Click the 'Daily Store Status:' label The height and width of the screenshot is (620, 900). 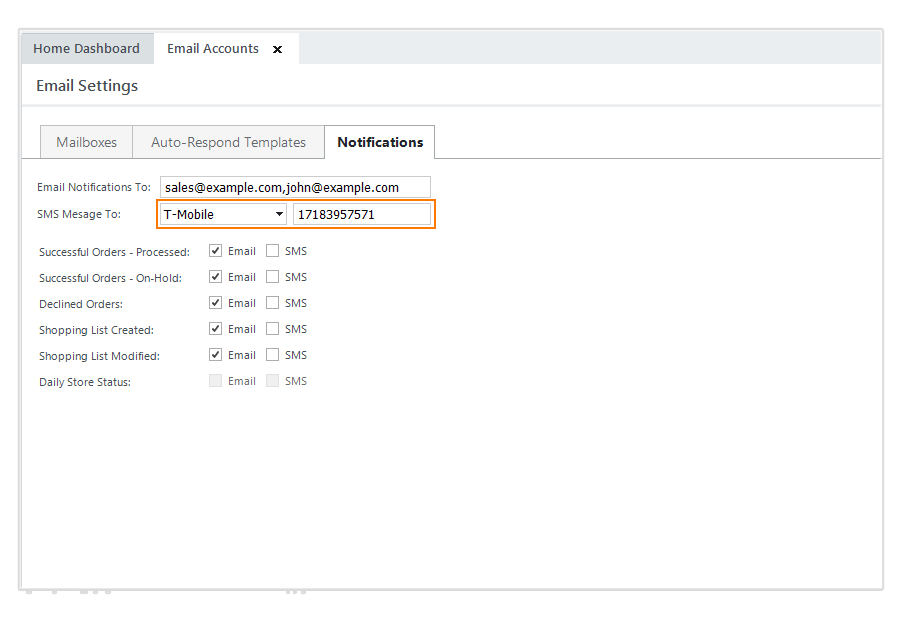coord(85,382)
